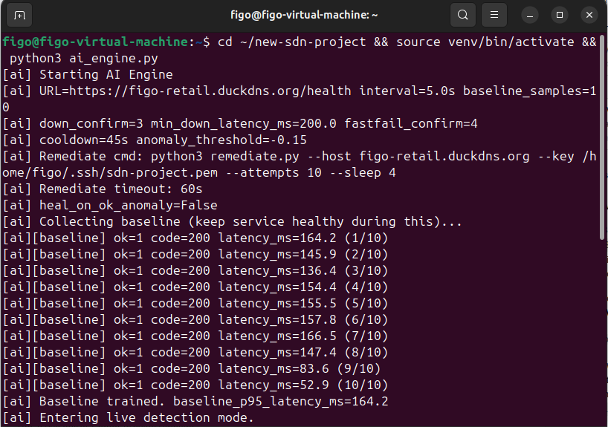This screenshot has width=608, height=428.
Task: Open a new terminal tab
Action: click(x=19, y=15)
